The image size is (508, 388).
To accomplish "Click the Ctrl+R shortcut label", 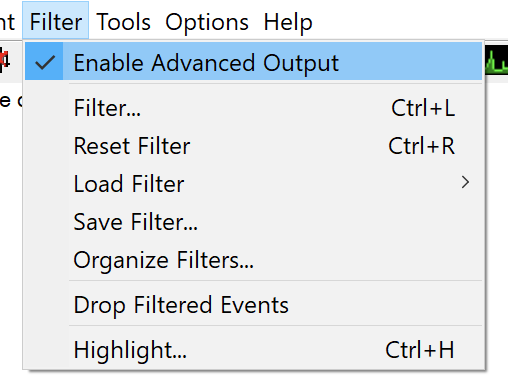I will 421,146.
